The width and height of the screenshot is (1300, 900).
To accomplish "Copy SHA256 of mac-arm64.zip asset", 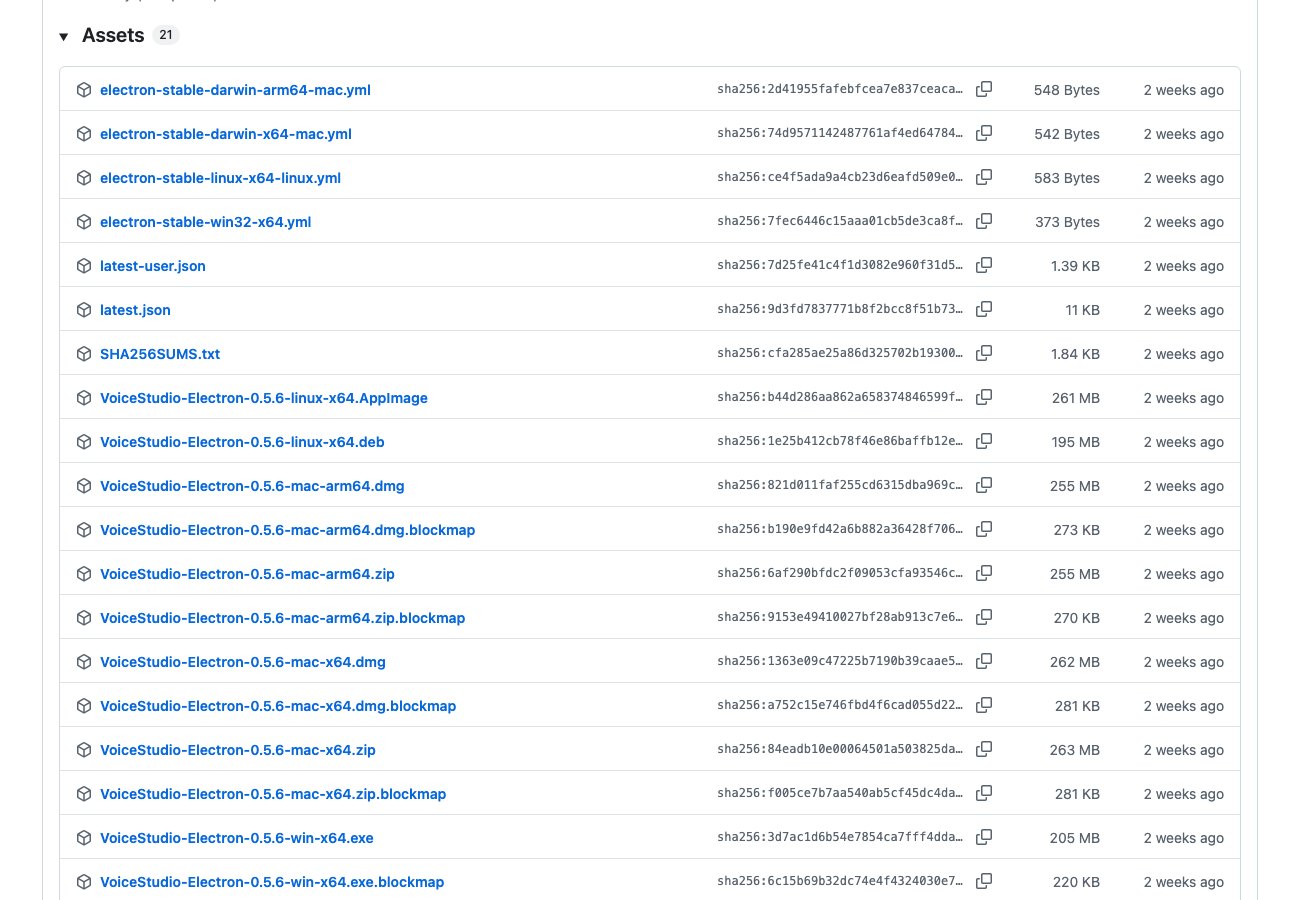I will 984,573.
